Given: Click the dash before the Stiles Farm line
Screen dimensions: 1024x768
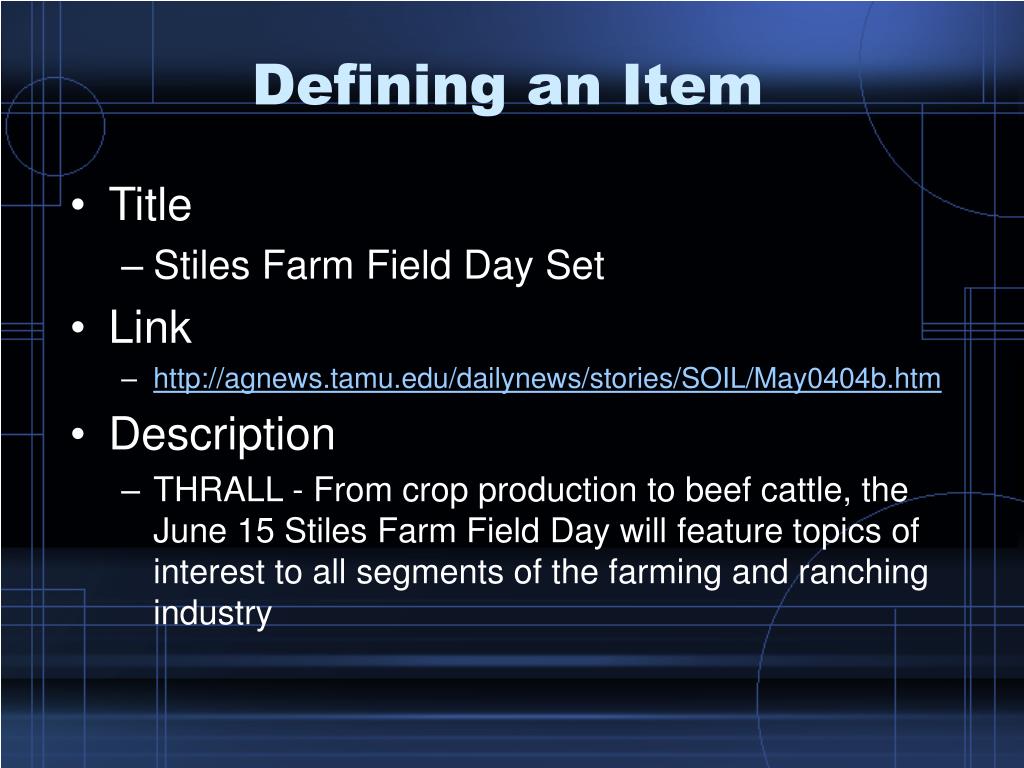Looking at the screenshot, I should tap(131, 268).
